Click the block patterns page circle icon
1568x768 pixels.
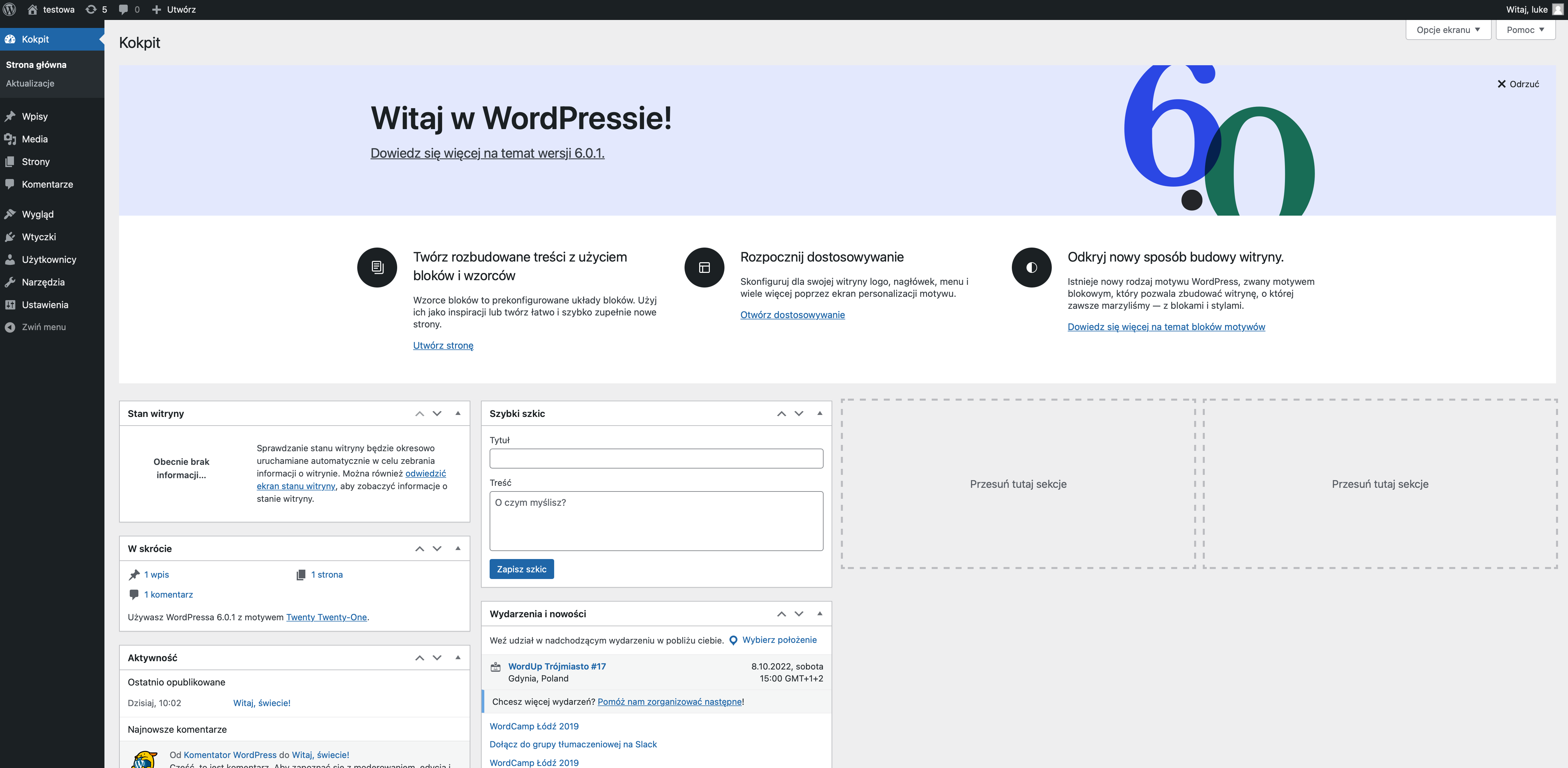click(377, 267)
